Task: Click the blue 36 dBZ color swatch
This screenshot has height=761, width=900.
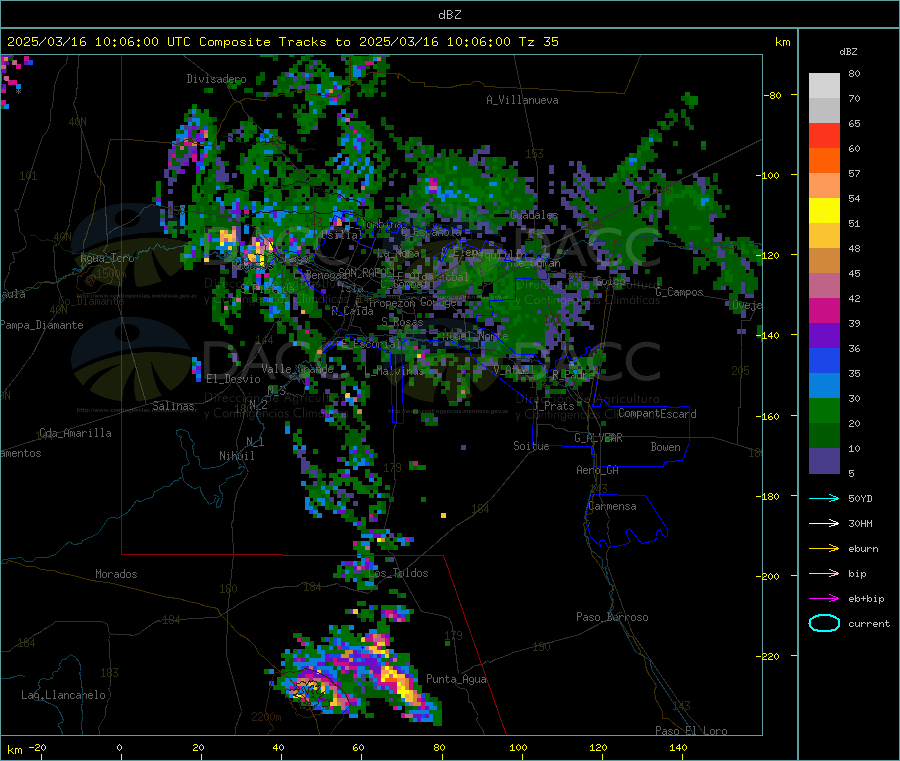Action: coord(824,360)
